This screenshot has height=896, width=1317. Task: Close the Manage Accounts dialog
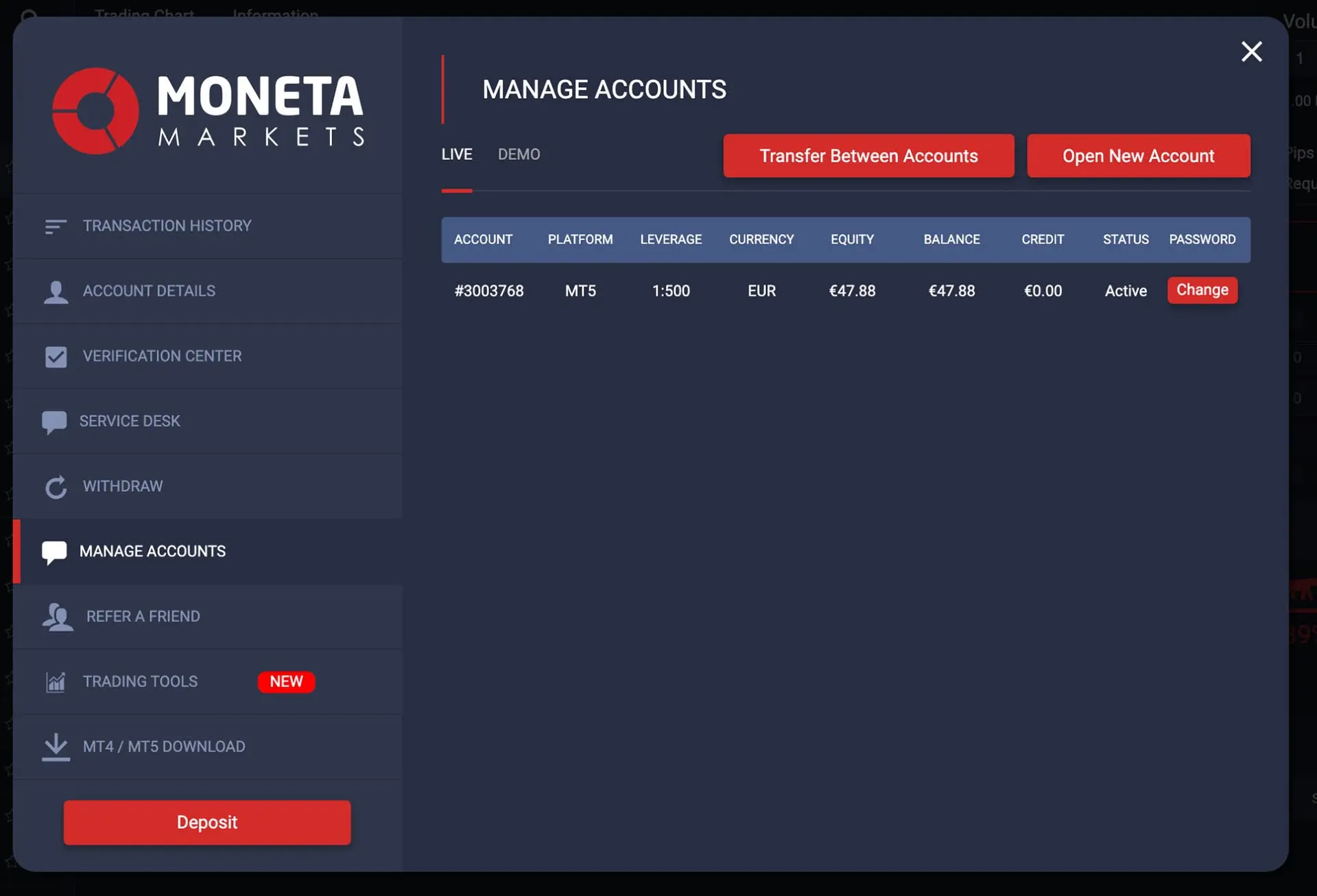[x=1251, y=52]
